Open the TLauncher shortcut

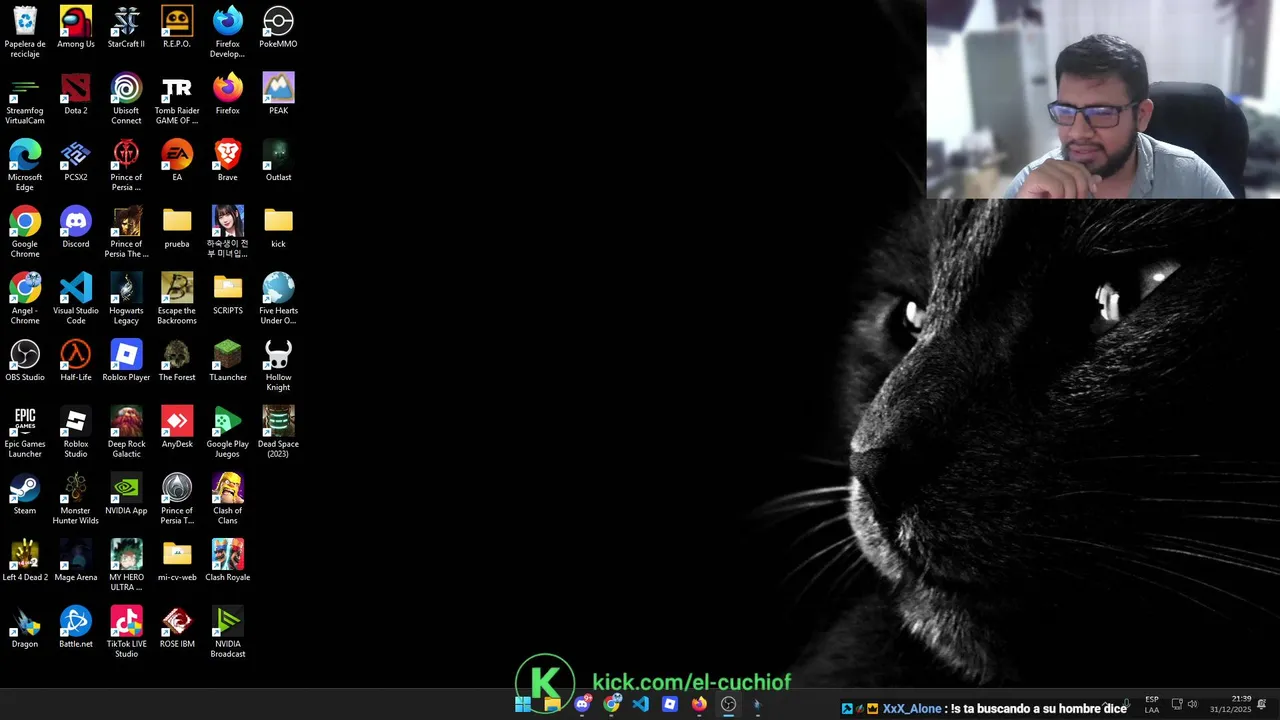pos(228,360)
